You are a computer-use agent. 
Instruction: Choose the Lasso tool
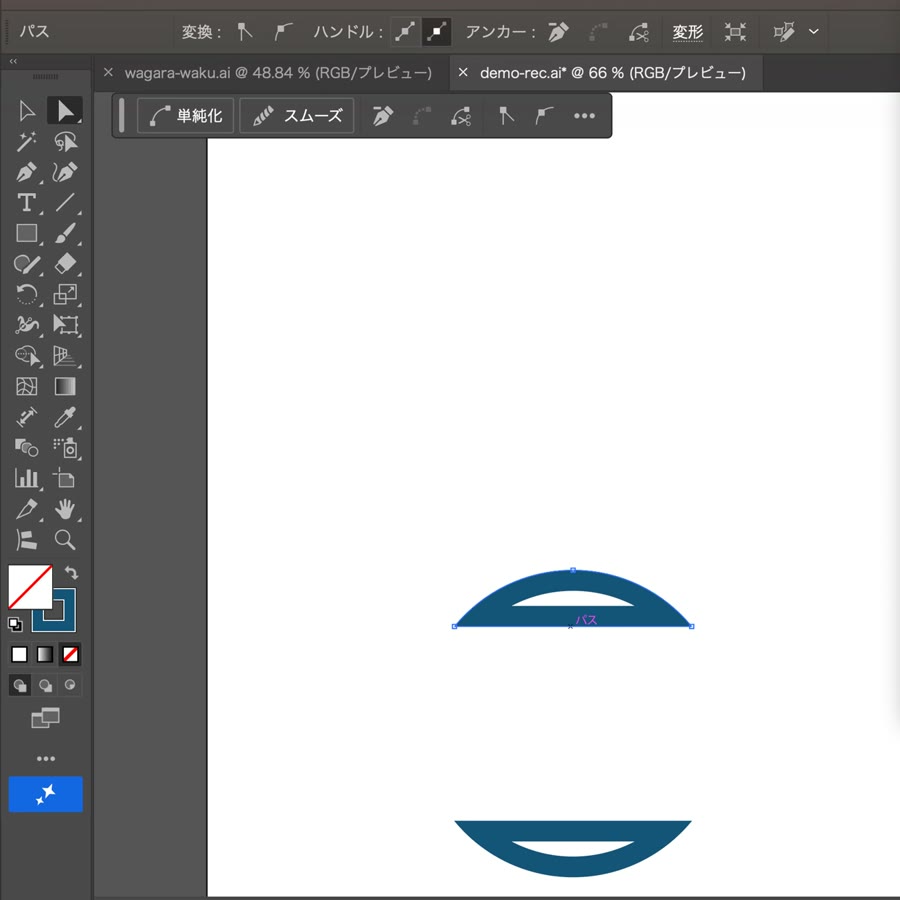pos(65,141)
